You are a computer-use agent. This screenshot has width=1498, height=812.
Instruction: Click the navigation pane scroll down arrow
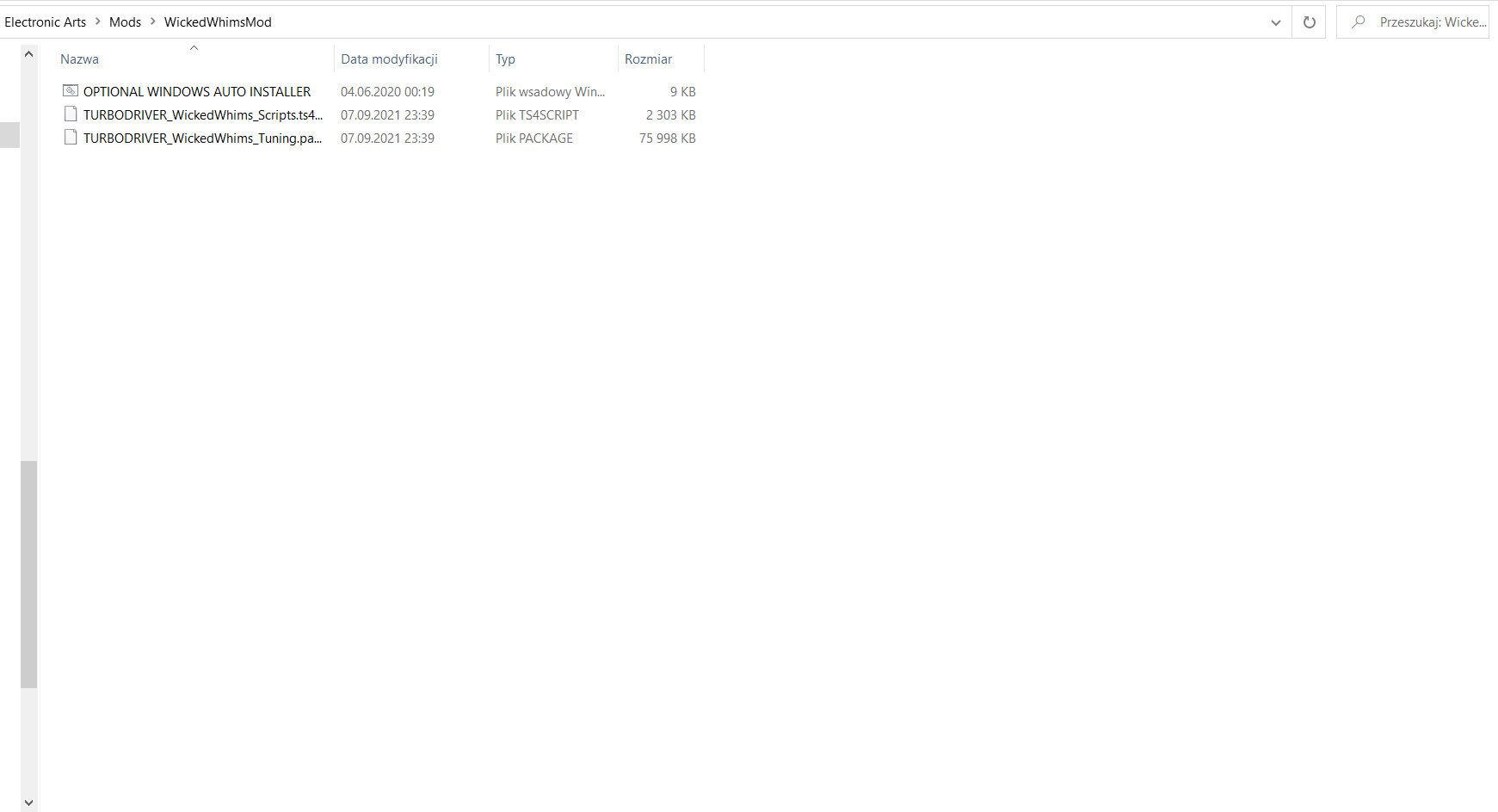(28, 803)
